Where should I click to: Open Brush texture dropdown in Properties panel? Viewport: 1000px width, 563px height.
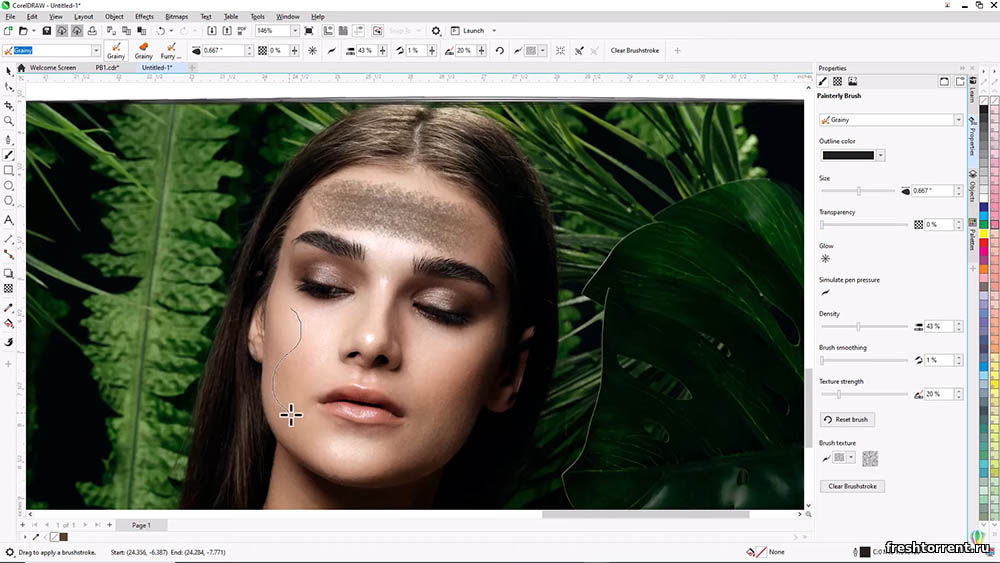click(851, 458)
